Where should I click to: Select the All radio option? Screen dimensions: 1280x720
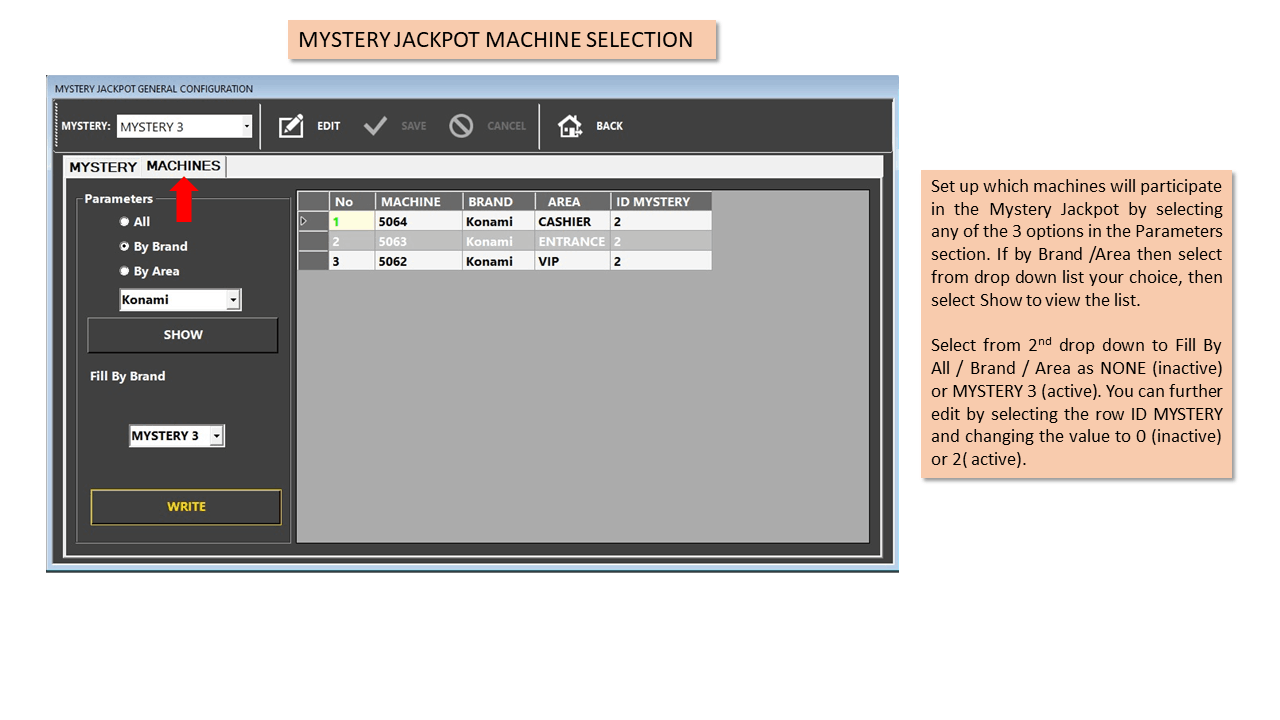(x=125, y=222)
